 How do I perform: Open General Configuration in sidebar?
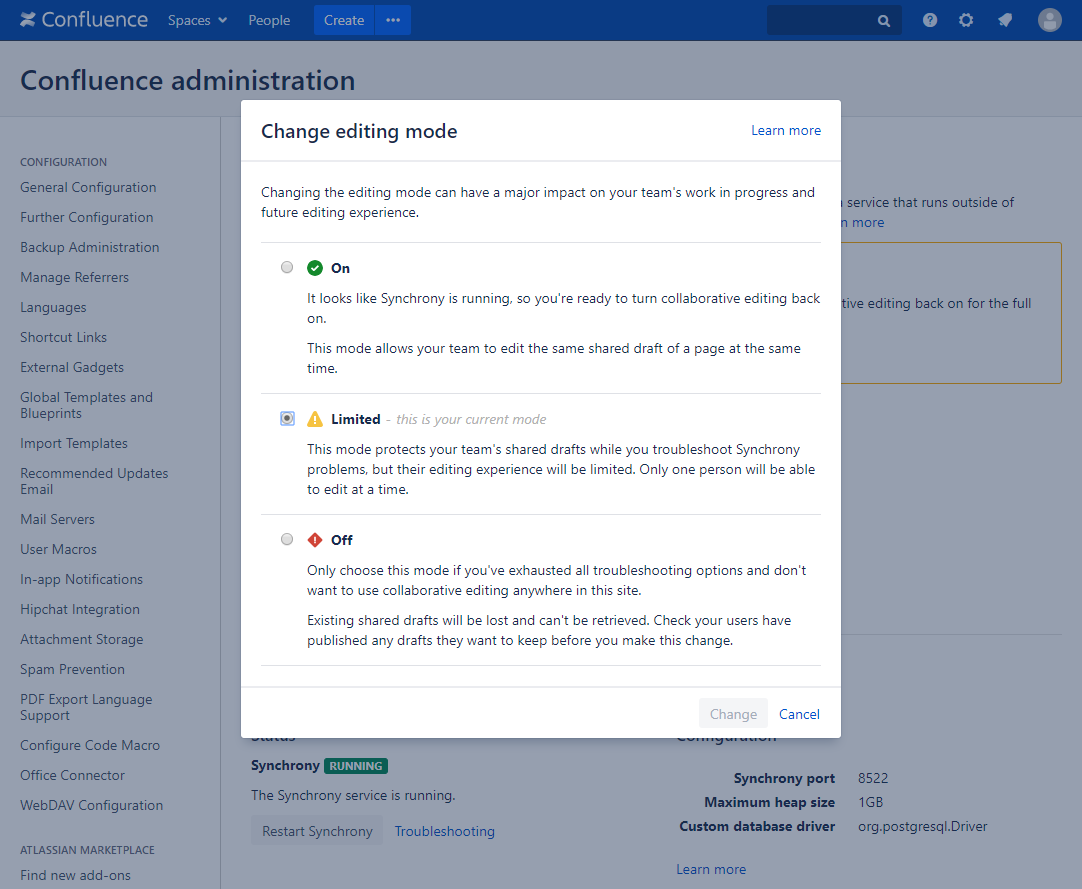point(88,187)
